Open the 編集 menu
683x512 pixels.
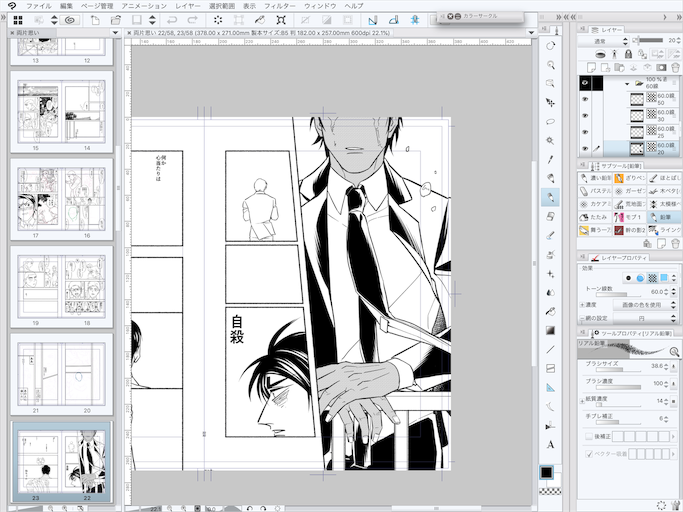click(67, 6)
